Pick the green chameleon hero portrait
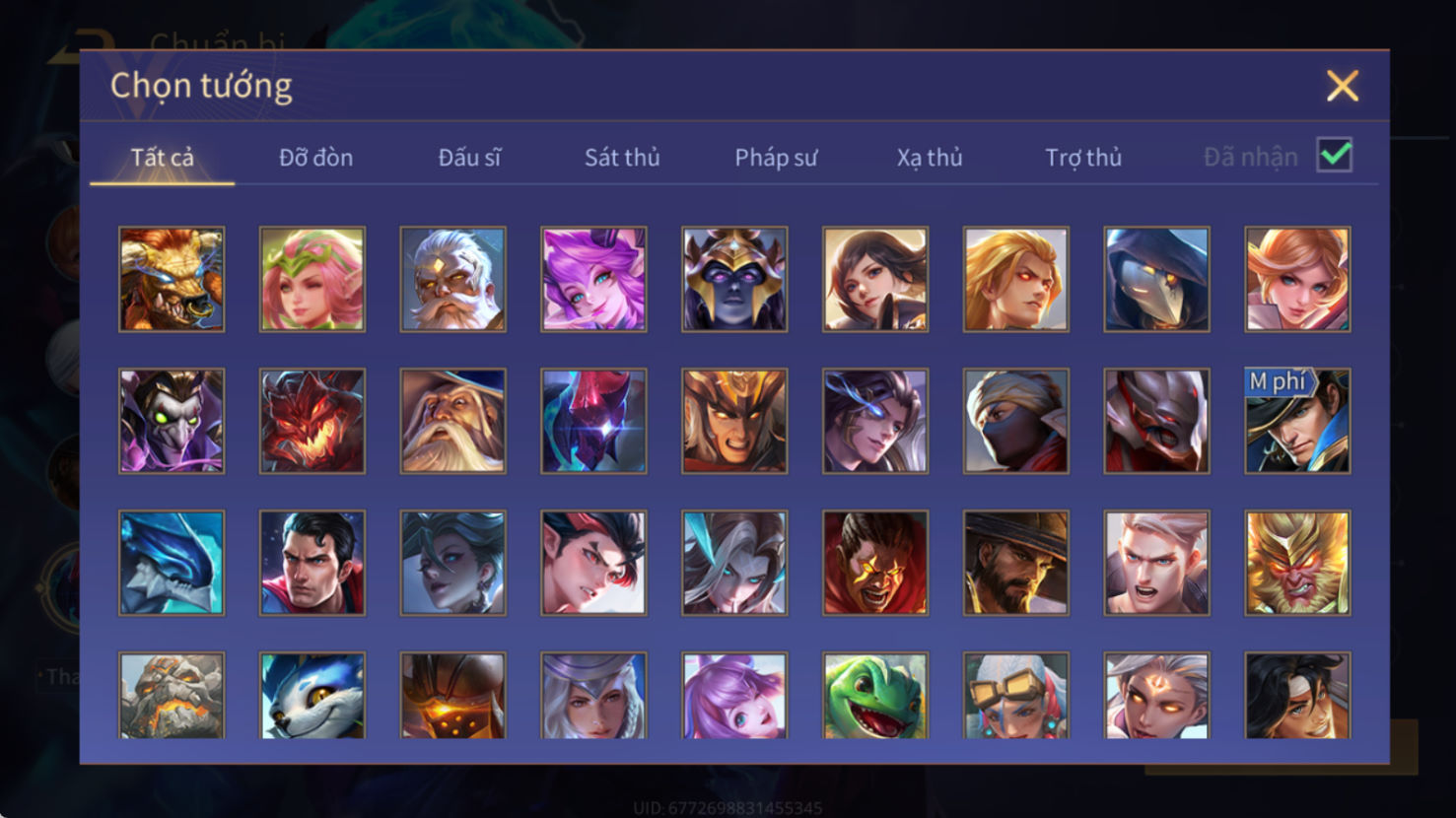 (x=875, y=695)
